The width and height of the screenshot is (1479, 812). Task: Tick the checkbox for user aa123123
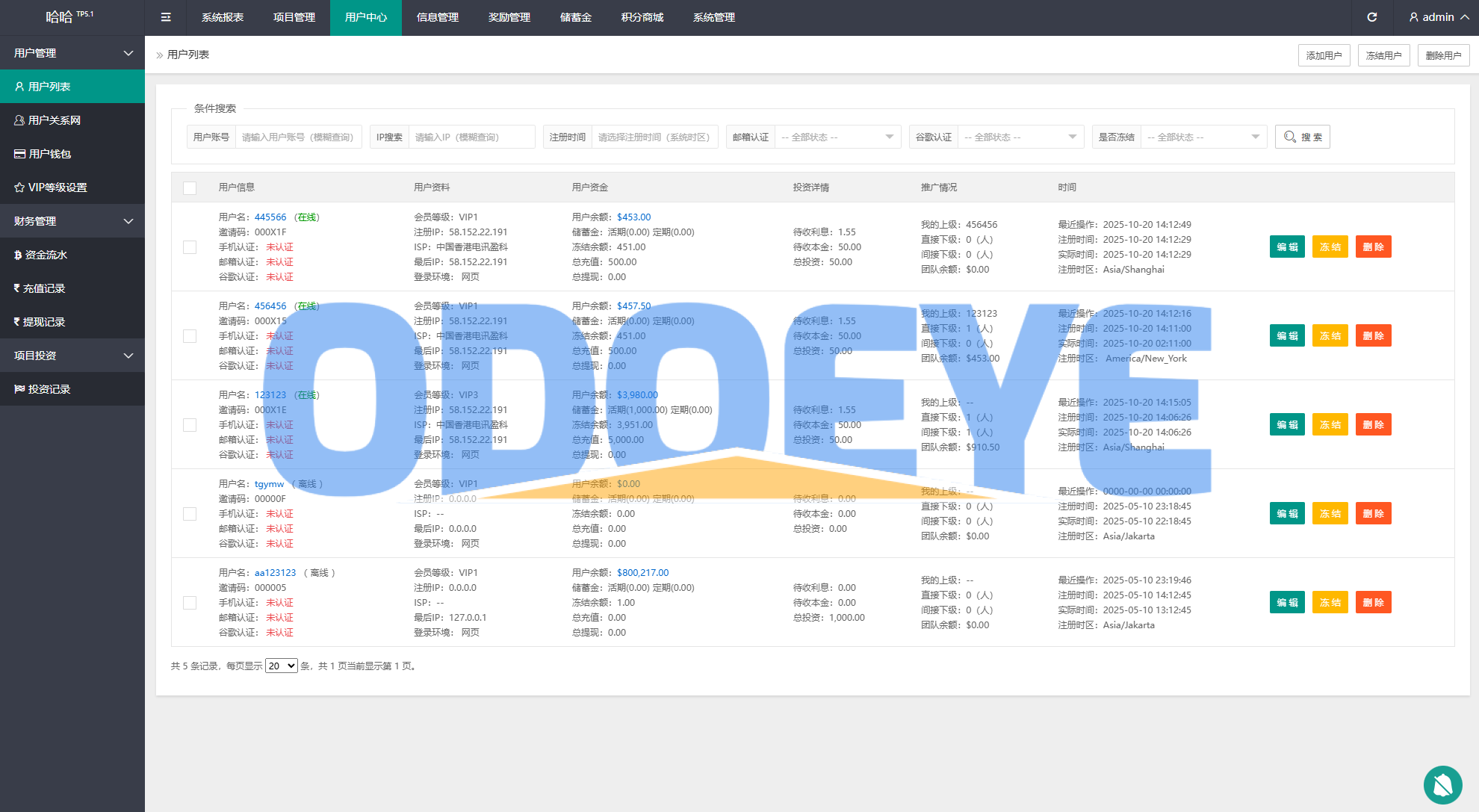[x=190, y=603]
